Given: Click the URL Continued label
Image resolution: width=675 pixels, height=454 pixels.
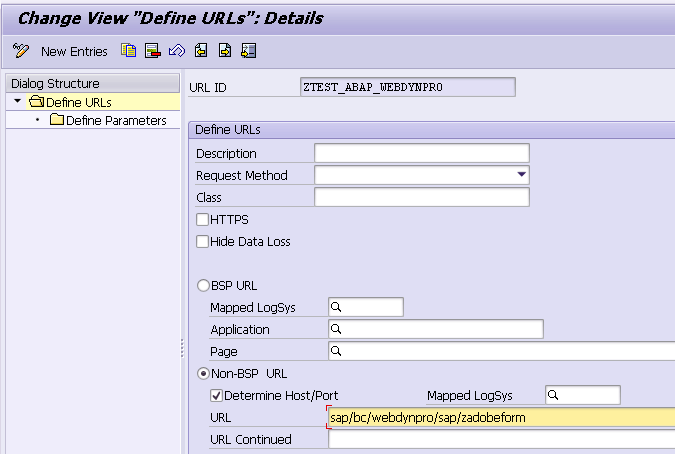Looking at the screenshot, I should click(251, 439).
